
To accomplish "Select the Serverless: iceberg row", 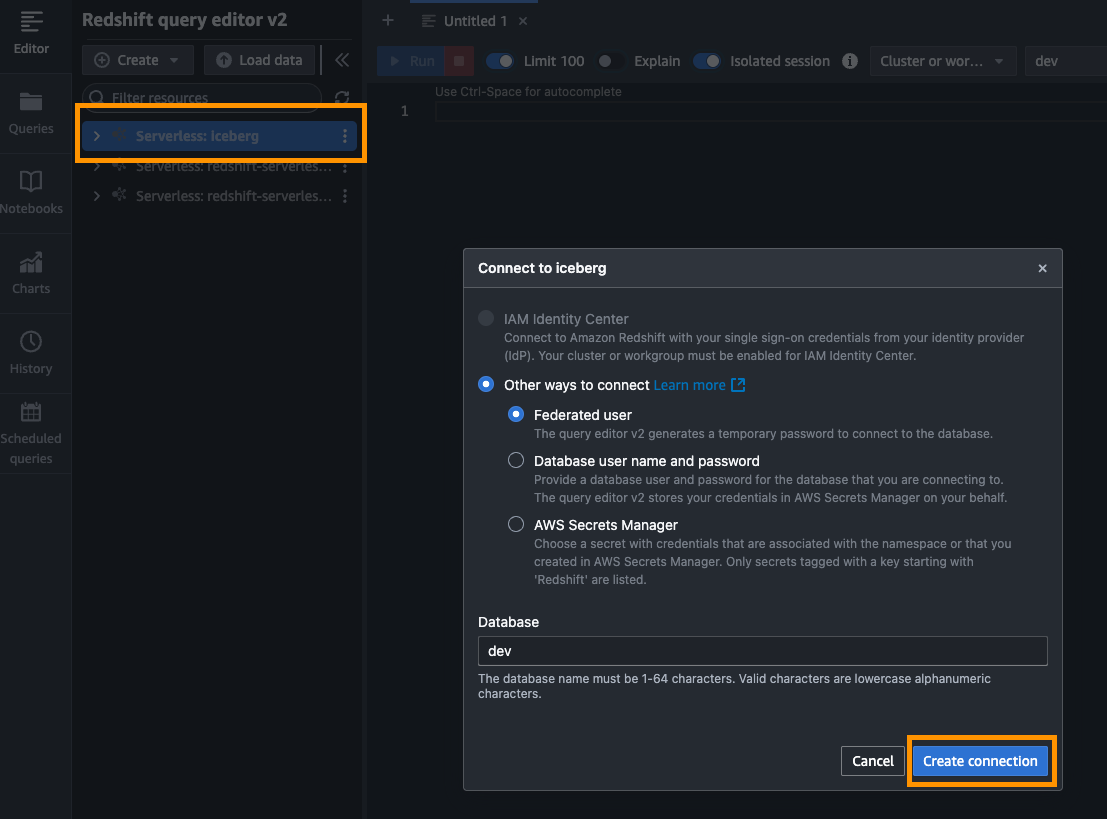I will 220,136.
